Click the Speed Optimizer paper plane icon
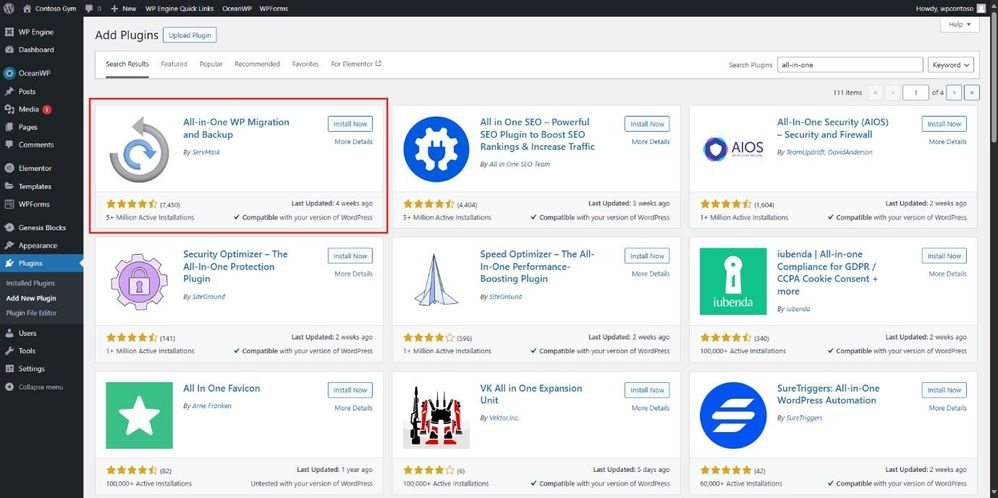Viewport: 998px width, 498px height. 436,281
